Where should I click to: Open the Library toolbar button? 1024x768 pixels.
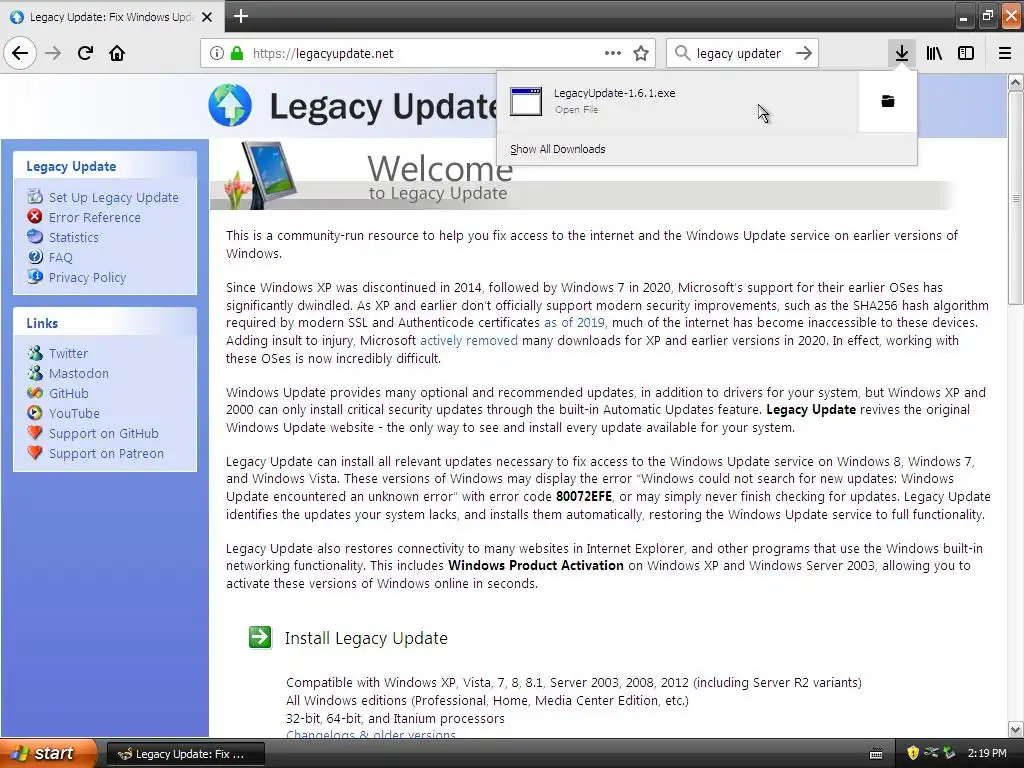click(934, 53)
